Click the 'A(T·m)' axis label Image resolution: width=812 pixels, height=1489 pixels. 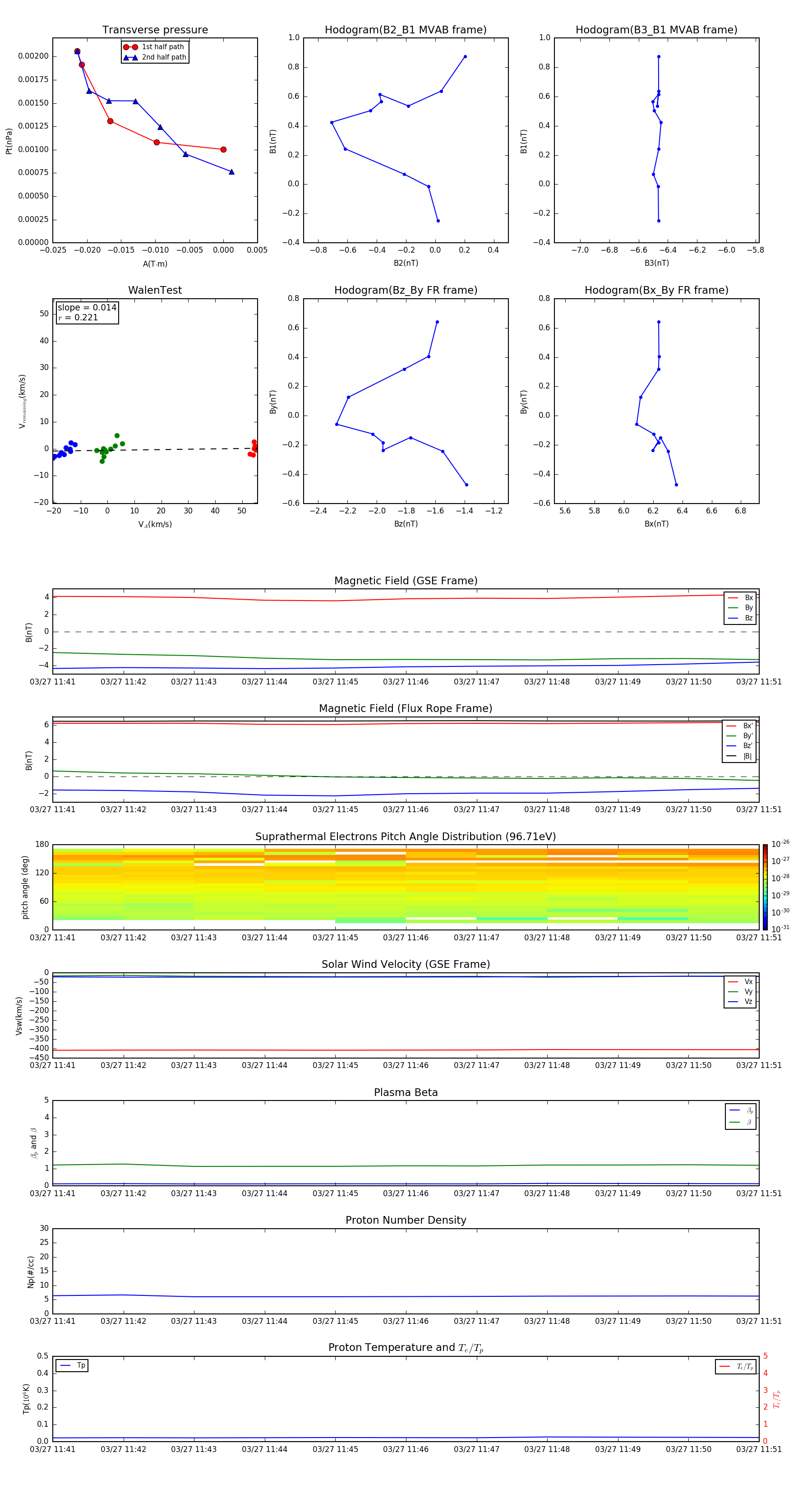pos(155,264)
